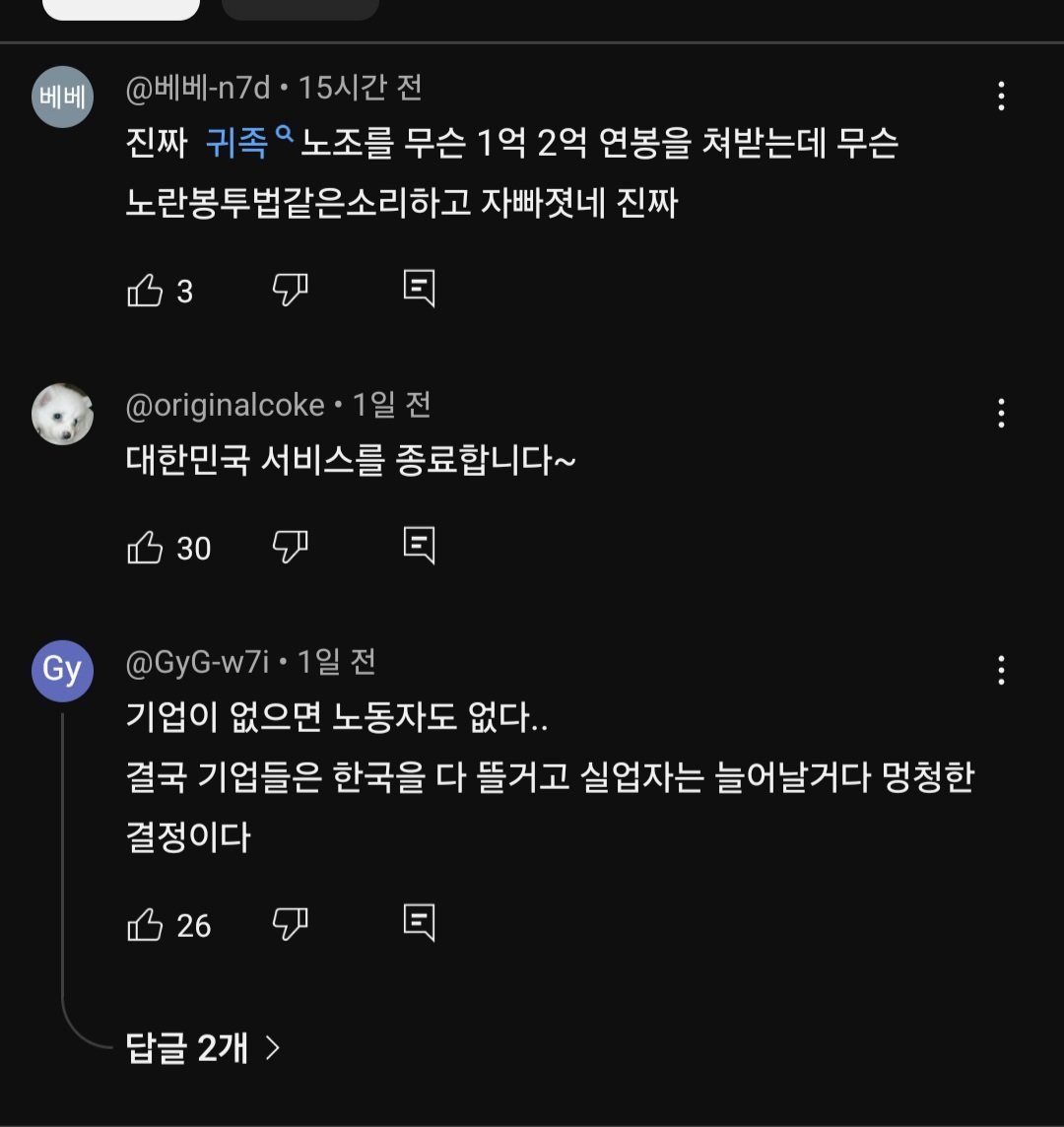Open the 귀족 highlighted search link
The image size is (1064, 1127).
(244, 143)
